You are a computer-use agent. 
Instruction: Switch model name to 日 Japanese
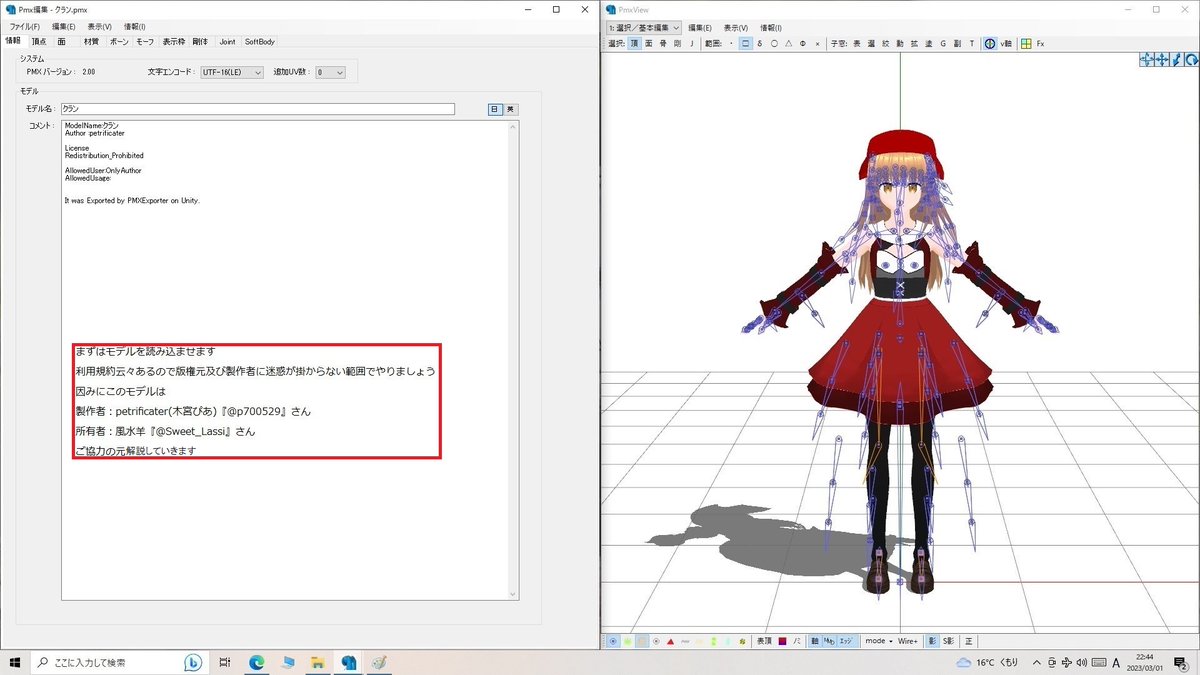pos(495,109)
